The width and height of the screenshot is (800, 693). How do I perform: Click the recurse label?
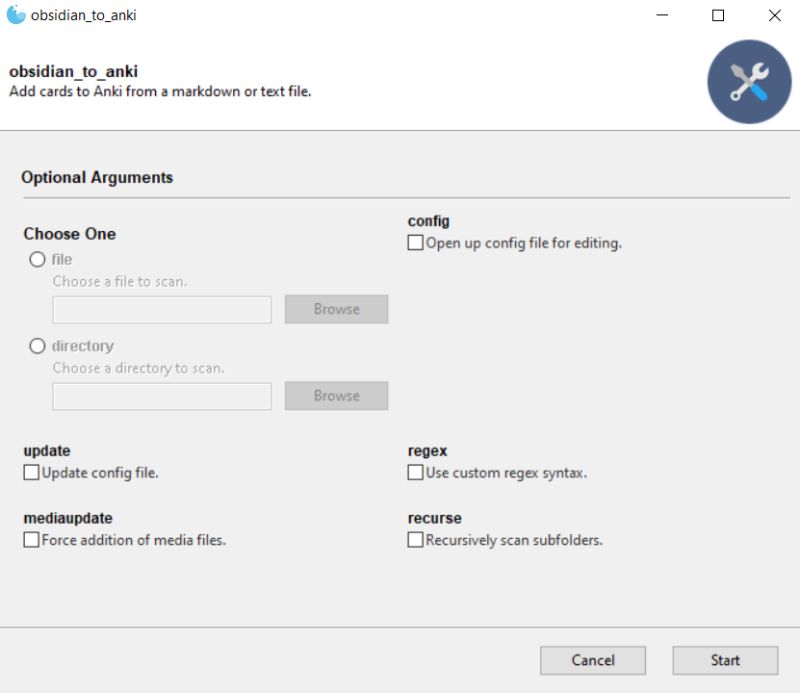(x=435, y=518)
